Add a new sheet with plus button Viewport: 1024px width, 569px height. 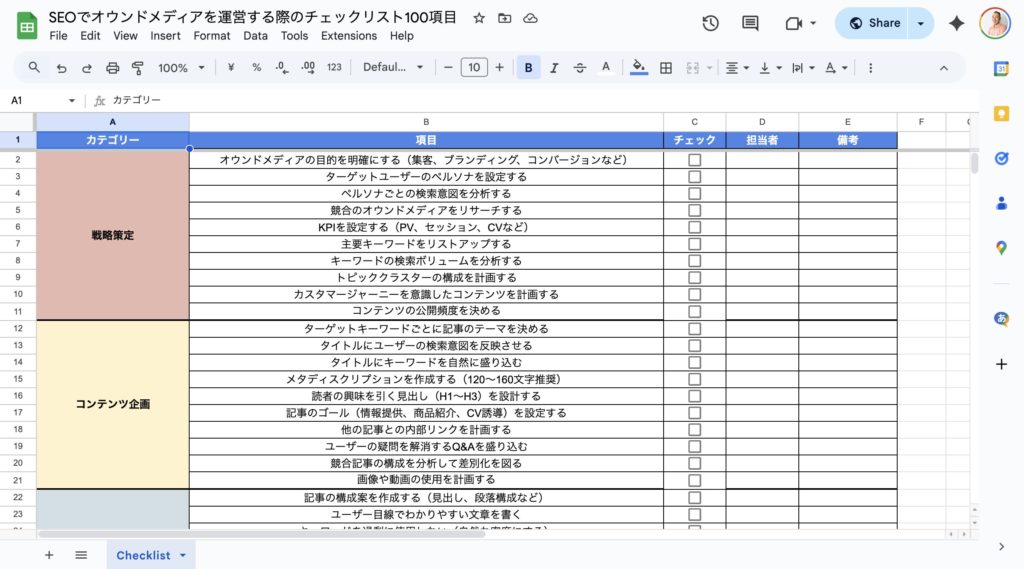pos(49,555)
